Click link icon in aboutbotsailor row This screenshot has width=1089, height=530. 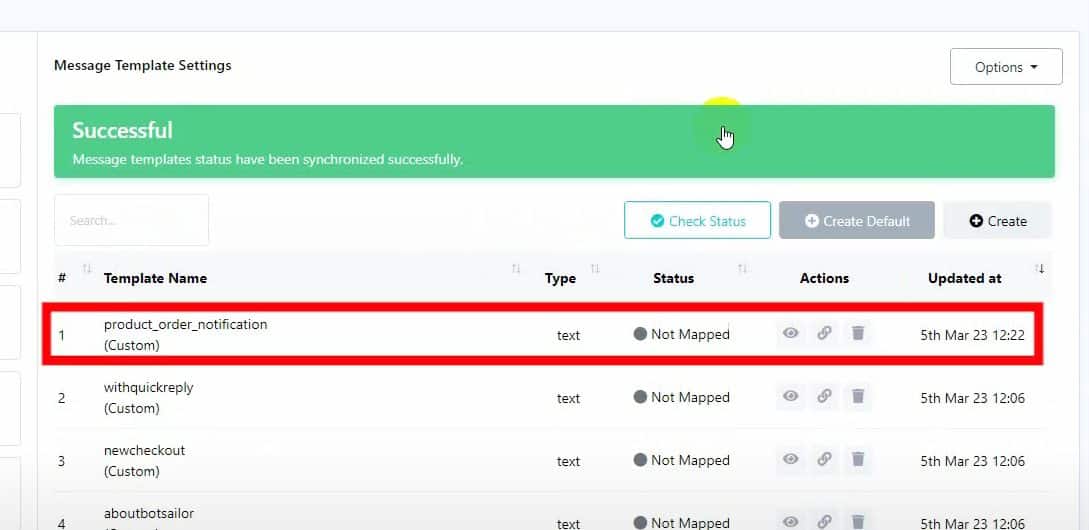pyautogui.click(x=824, y=522)
